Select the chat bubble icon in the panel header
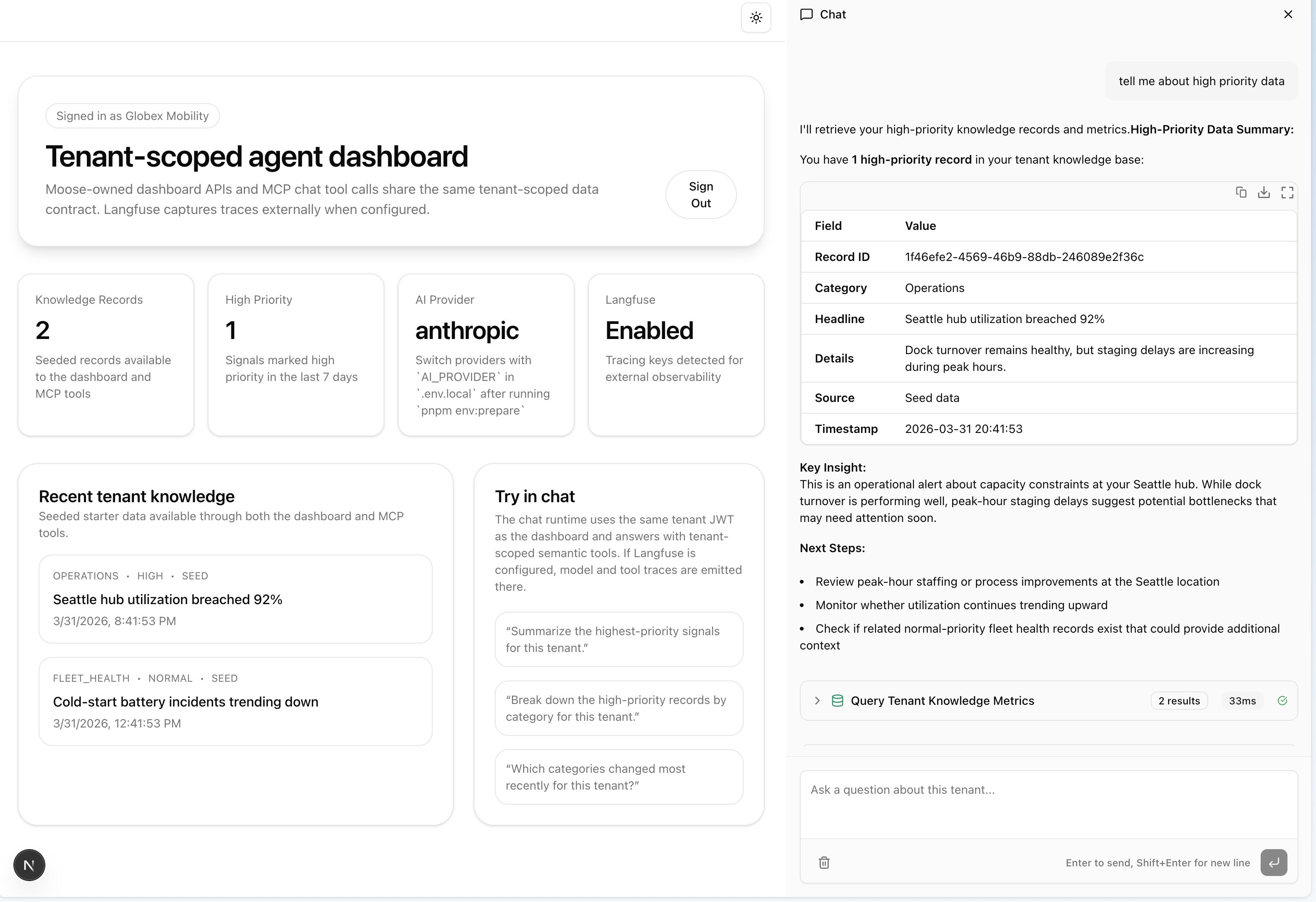This screenshot has height=902, width=1316. 807,14
